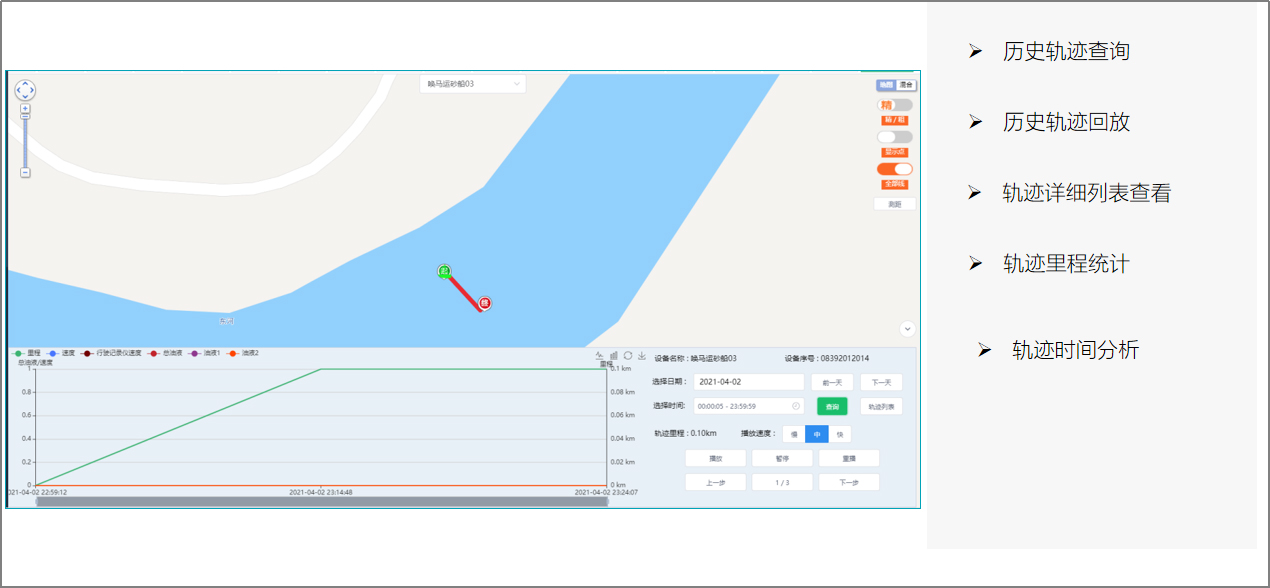Open 轨迹列表 track list button
Screen dimensions: 1270x588
click(x=881, y=406)
